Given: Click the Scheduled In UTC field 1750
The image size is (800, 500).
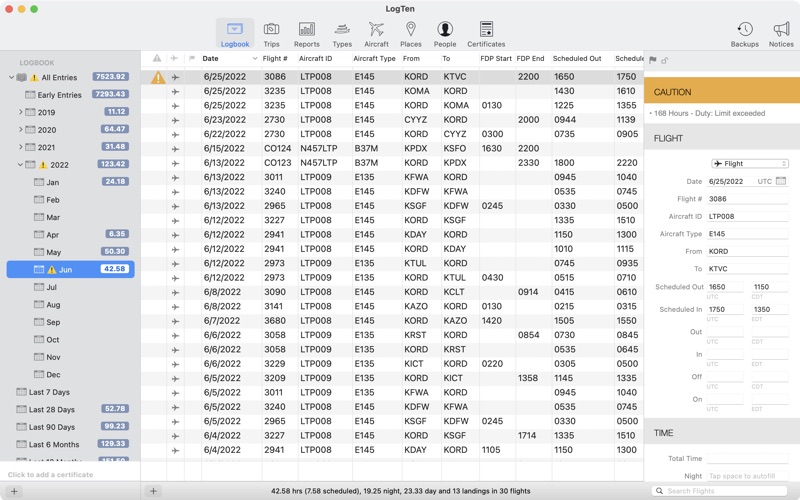Looking at the screenshot, I should coord(725,309).
